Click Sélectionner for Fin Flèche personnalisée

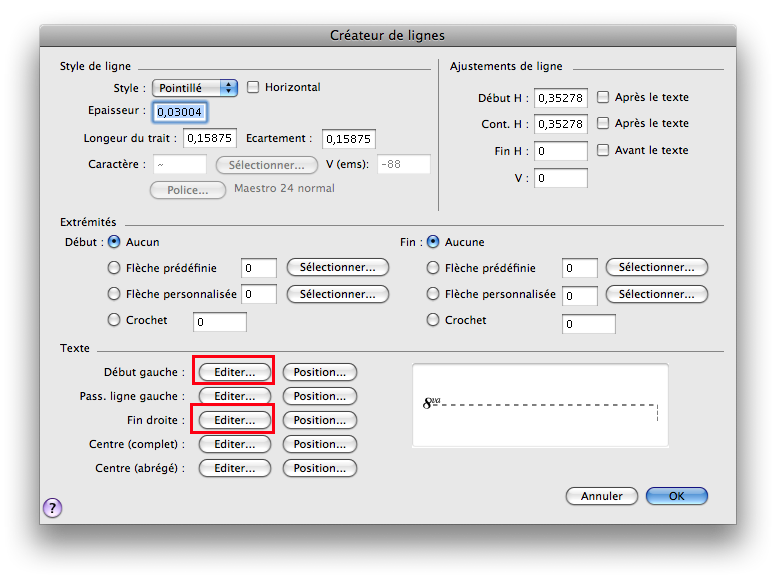tap(656, 295)
